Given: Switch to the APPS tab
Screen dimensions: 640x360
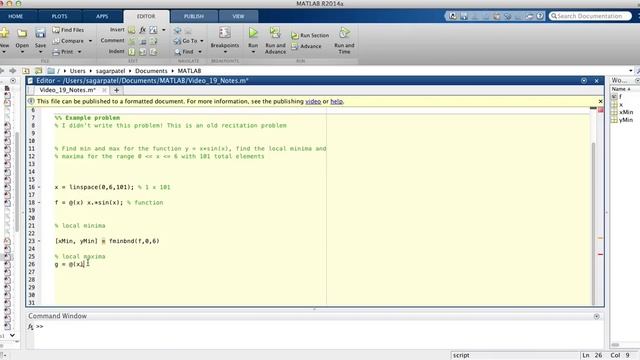Looking at the screenshot, I should (x=102, y=16).
